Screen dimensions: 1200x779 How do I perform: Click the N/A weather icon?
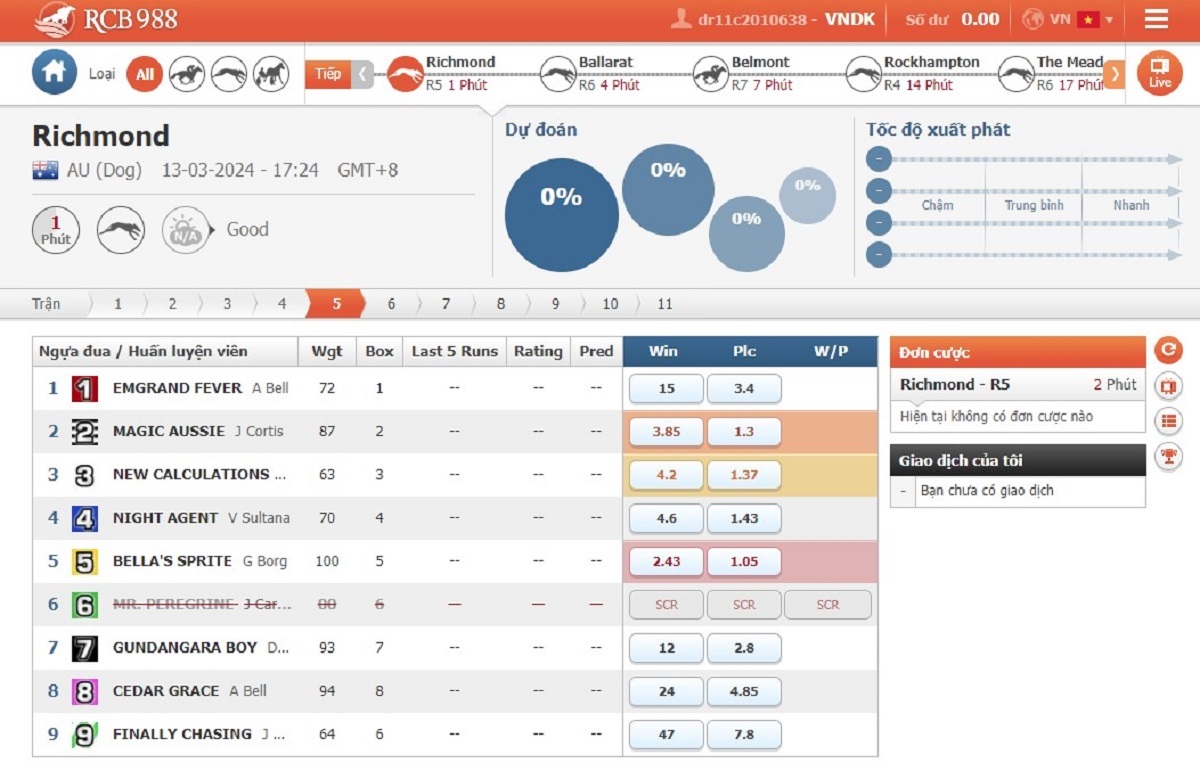pos(186,231)
